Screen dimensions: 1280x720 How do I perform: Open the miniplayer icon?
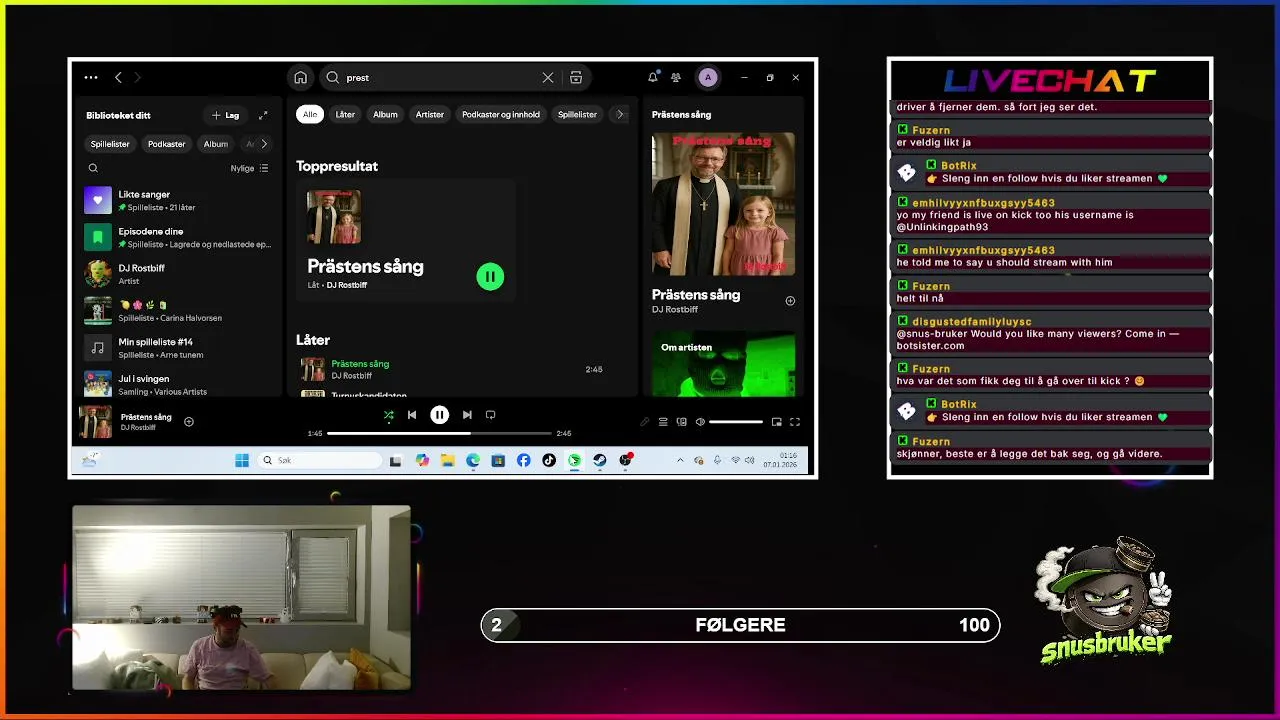[776, 422]
